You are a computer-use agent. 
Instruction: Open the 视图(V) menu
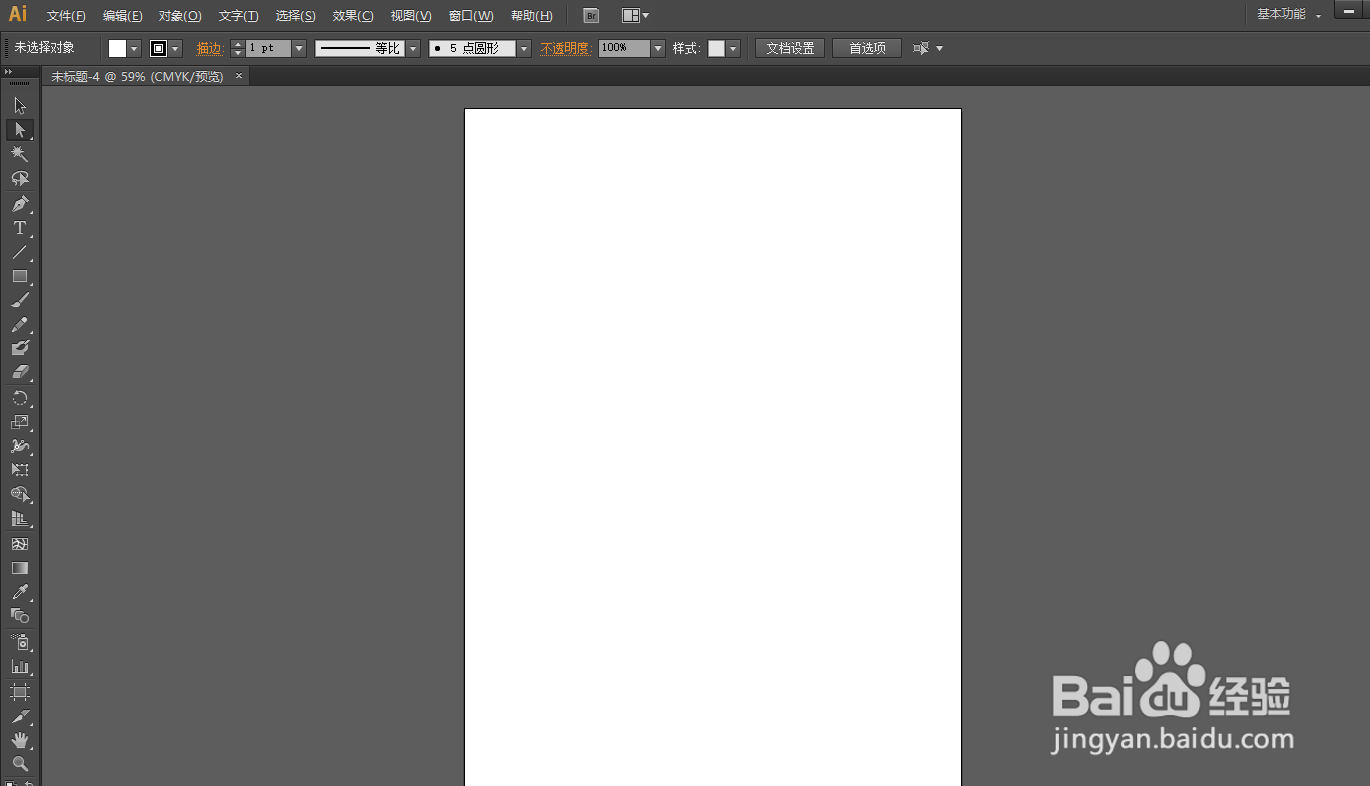click(x=411, y=16)
